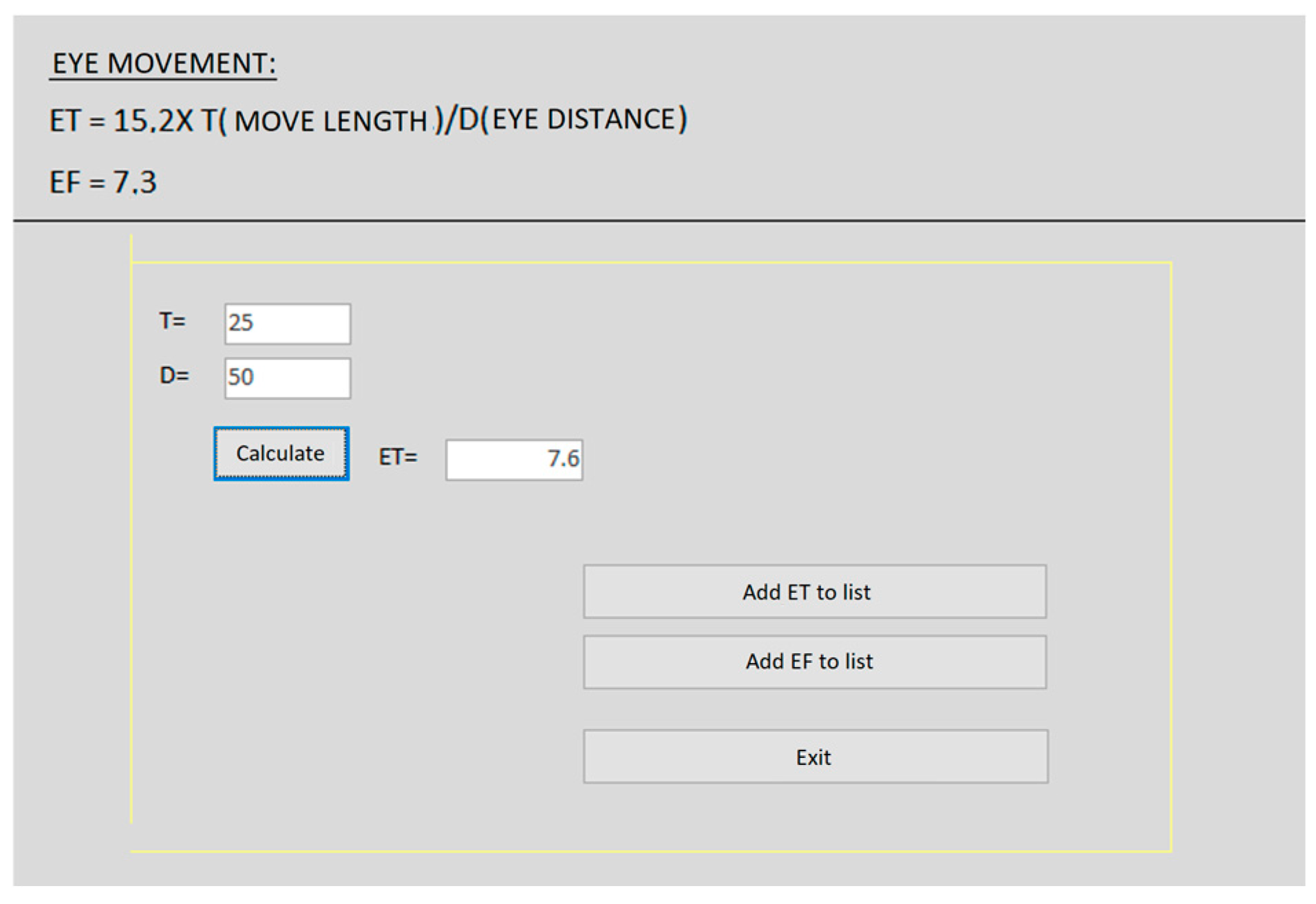Click the top edge of the yellow frame
This screenshot has width=1316, height=904.
click(x=650, y=262)
